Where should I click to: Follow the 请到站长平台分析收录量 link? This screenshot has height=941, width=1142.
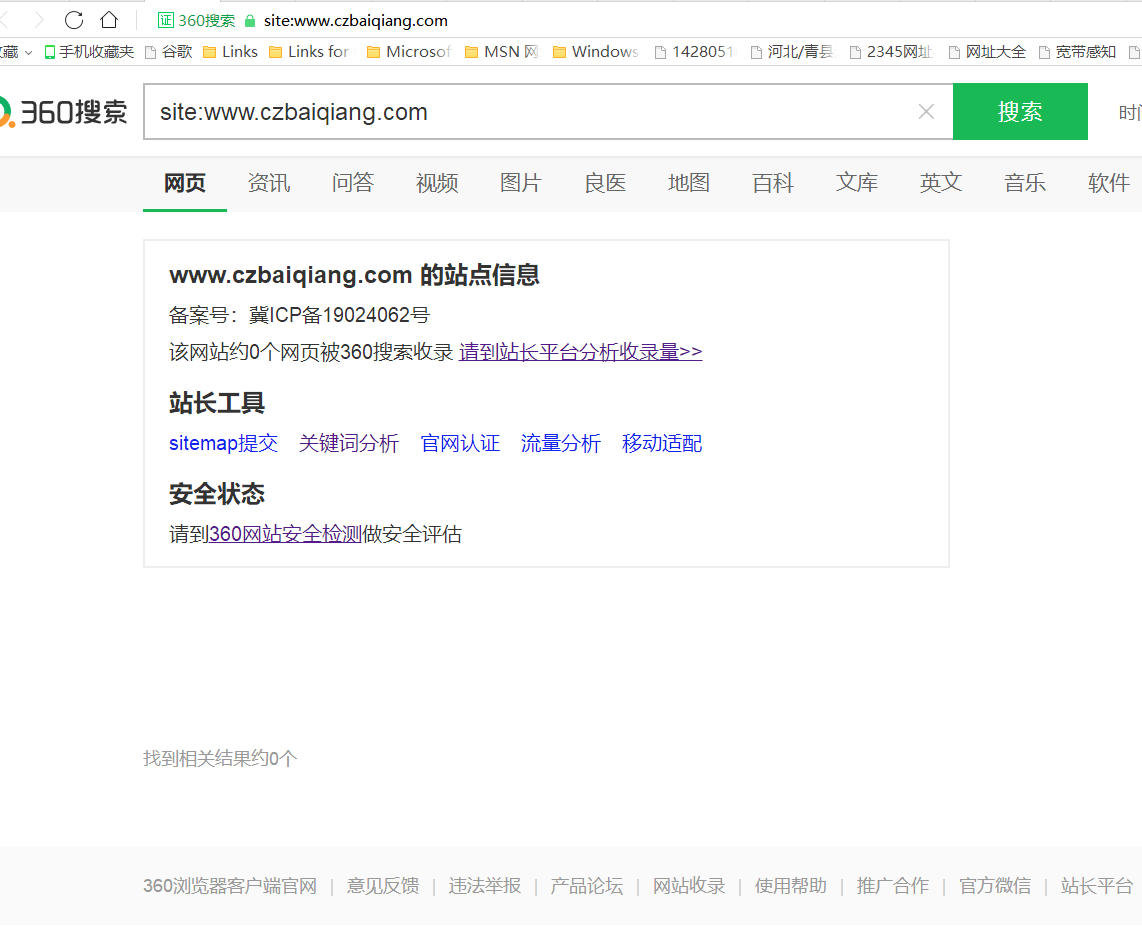pos(578,352)
